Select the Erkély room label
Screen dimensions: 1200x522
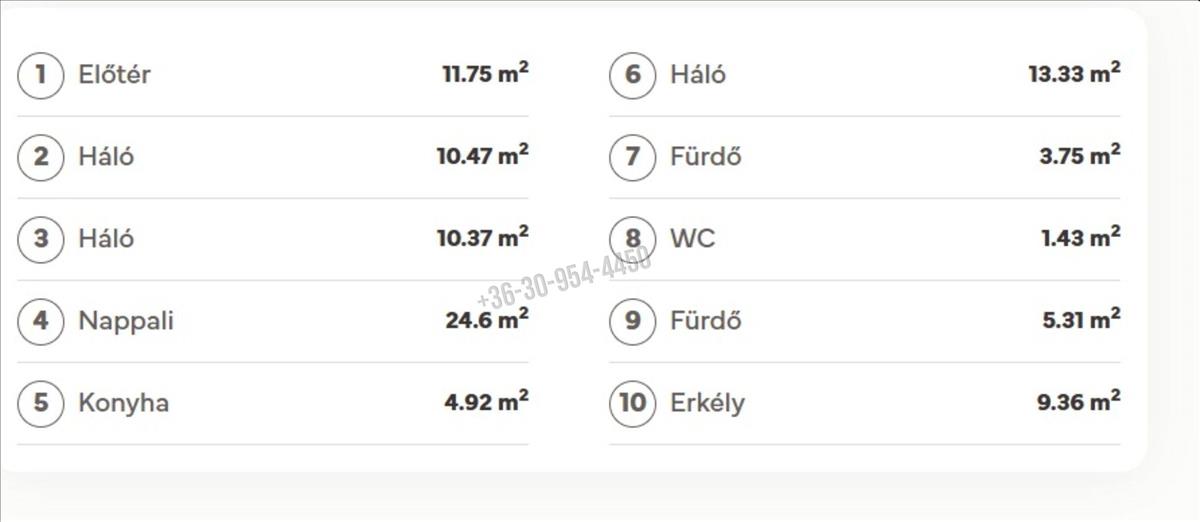[707, 403]
